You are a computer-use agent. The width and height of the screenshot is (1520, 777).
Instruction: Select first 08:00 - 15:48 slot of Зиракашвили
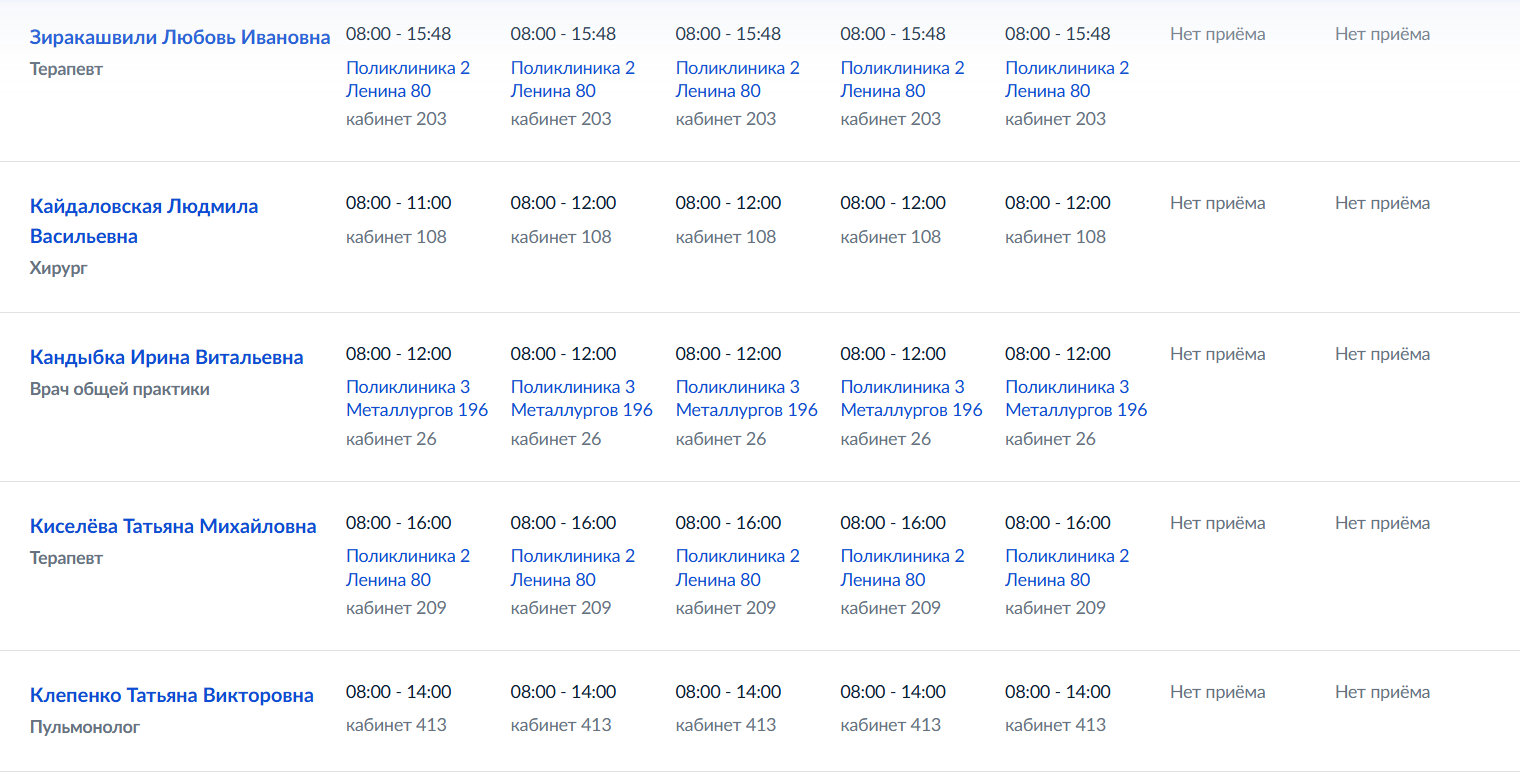(x=399, y=34)
